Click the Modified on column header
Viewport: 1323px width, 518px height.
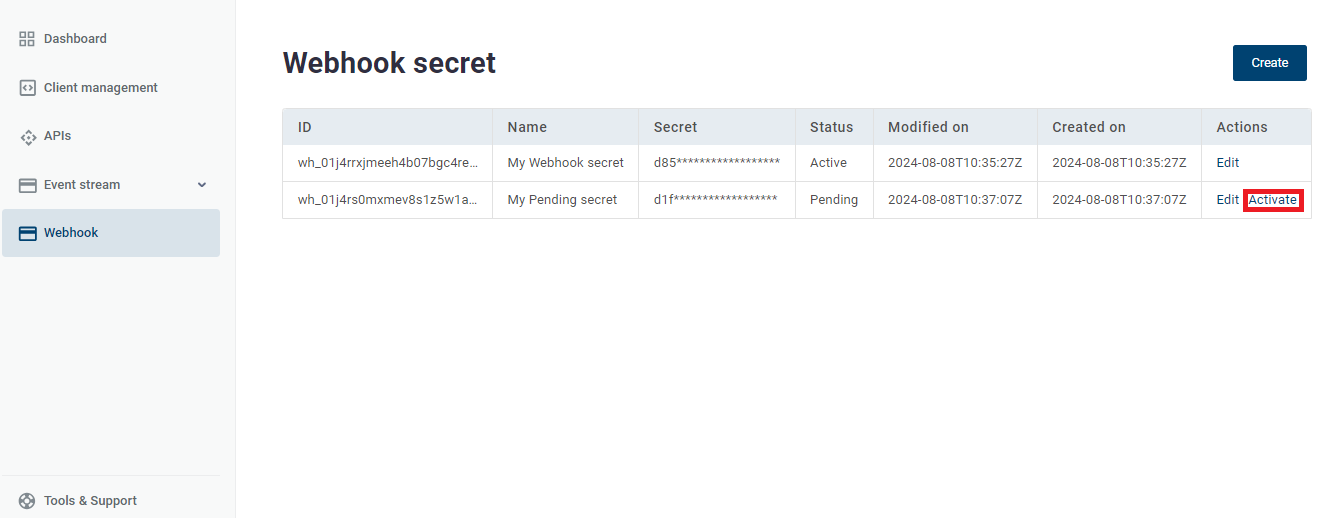tap(928, 127)
